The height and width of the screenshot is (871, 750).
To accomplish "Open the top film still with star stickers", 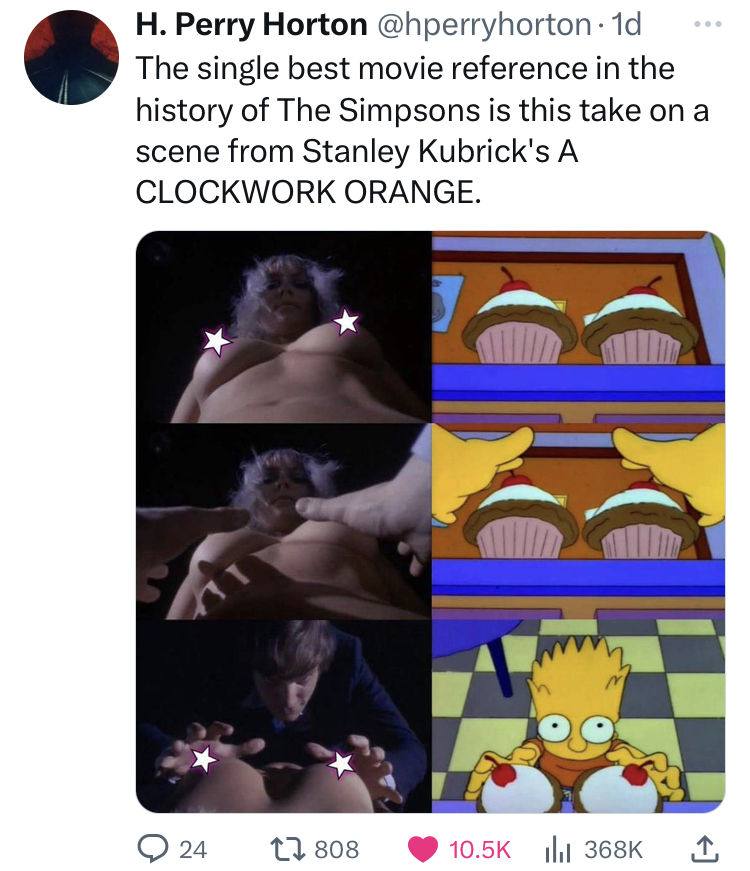I will [x=283, y=326].
